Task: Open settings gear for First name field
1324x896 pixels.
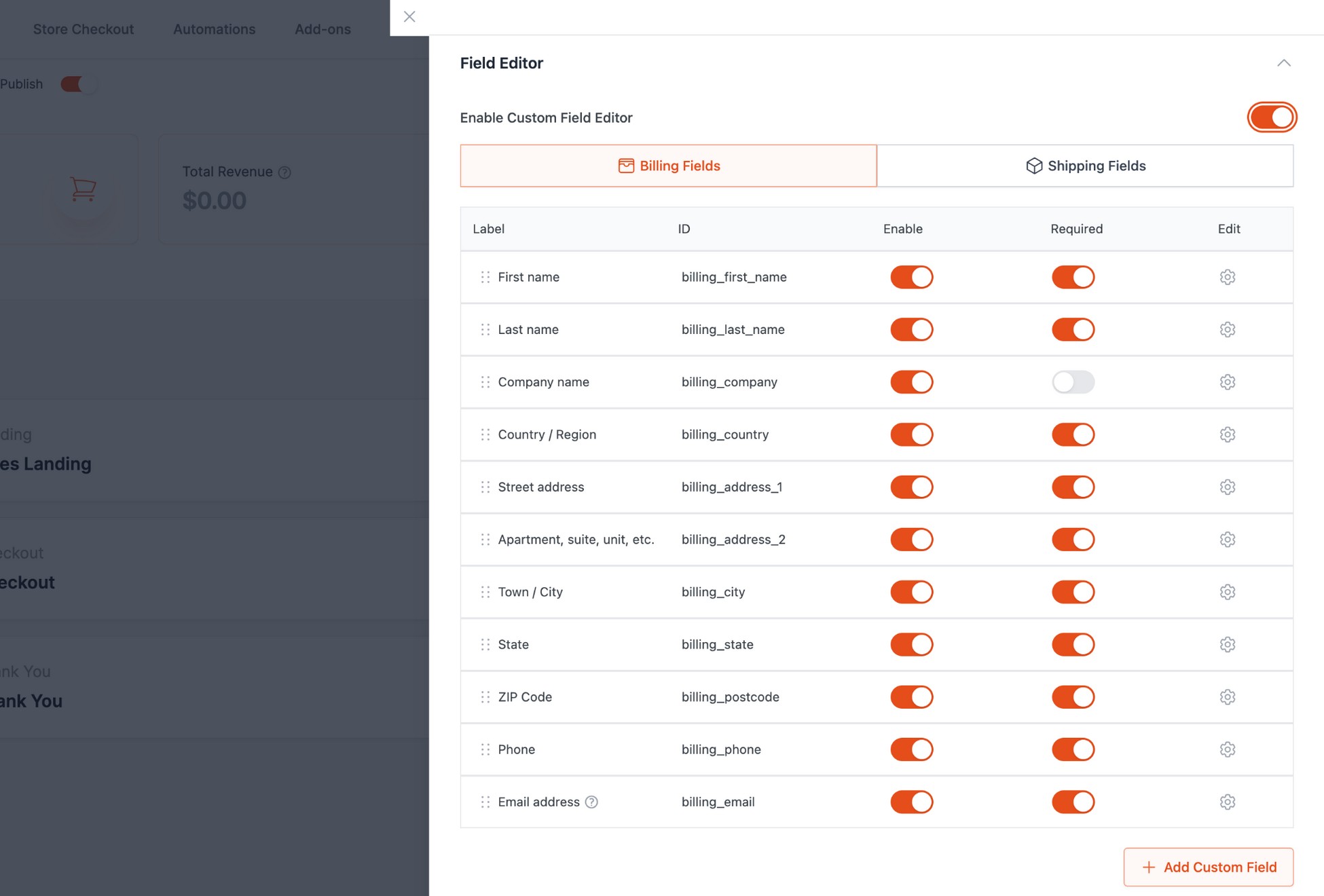Action: coord(1227,277)
